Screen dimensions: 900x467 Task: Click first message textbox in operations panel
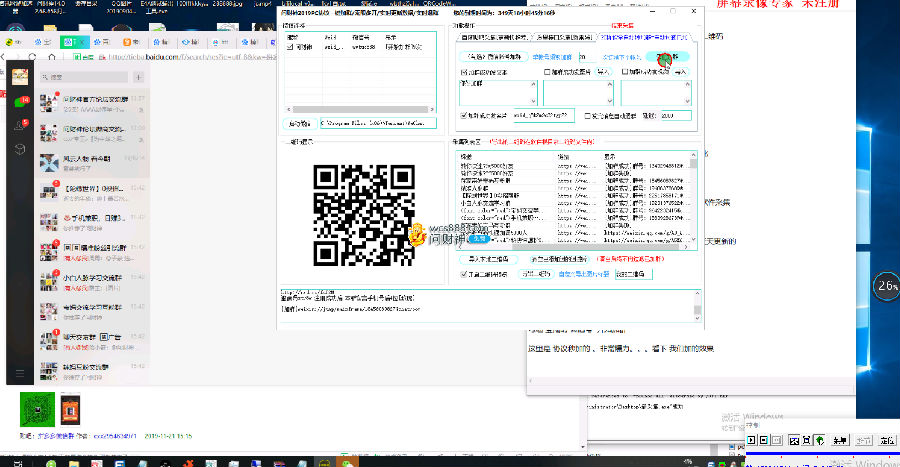498,92
